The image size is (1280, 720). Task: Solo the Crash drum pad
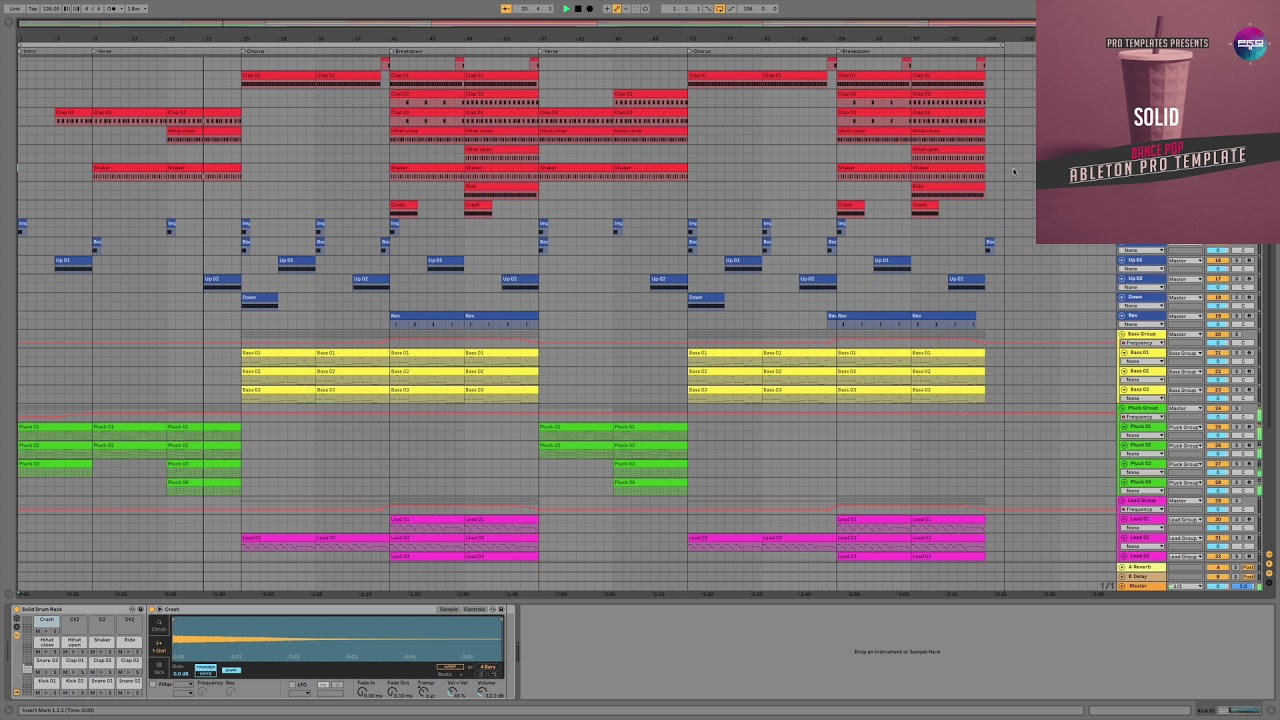55,631
